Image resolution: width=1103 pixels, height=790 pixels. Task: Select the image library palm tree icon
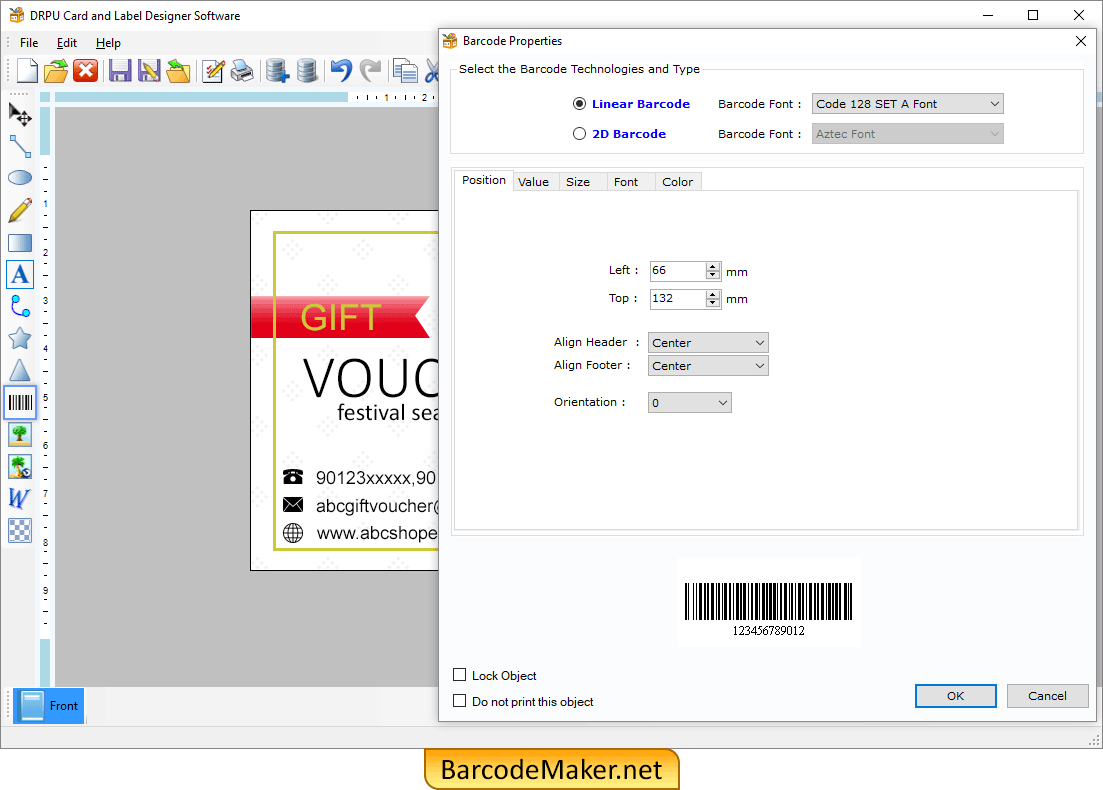(x=20, y=466)
